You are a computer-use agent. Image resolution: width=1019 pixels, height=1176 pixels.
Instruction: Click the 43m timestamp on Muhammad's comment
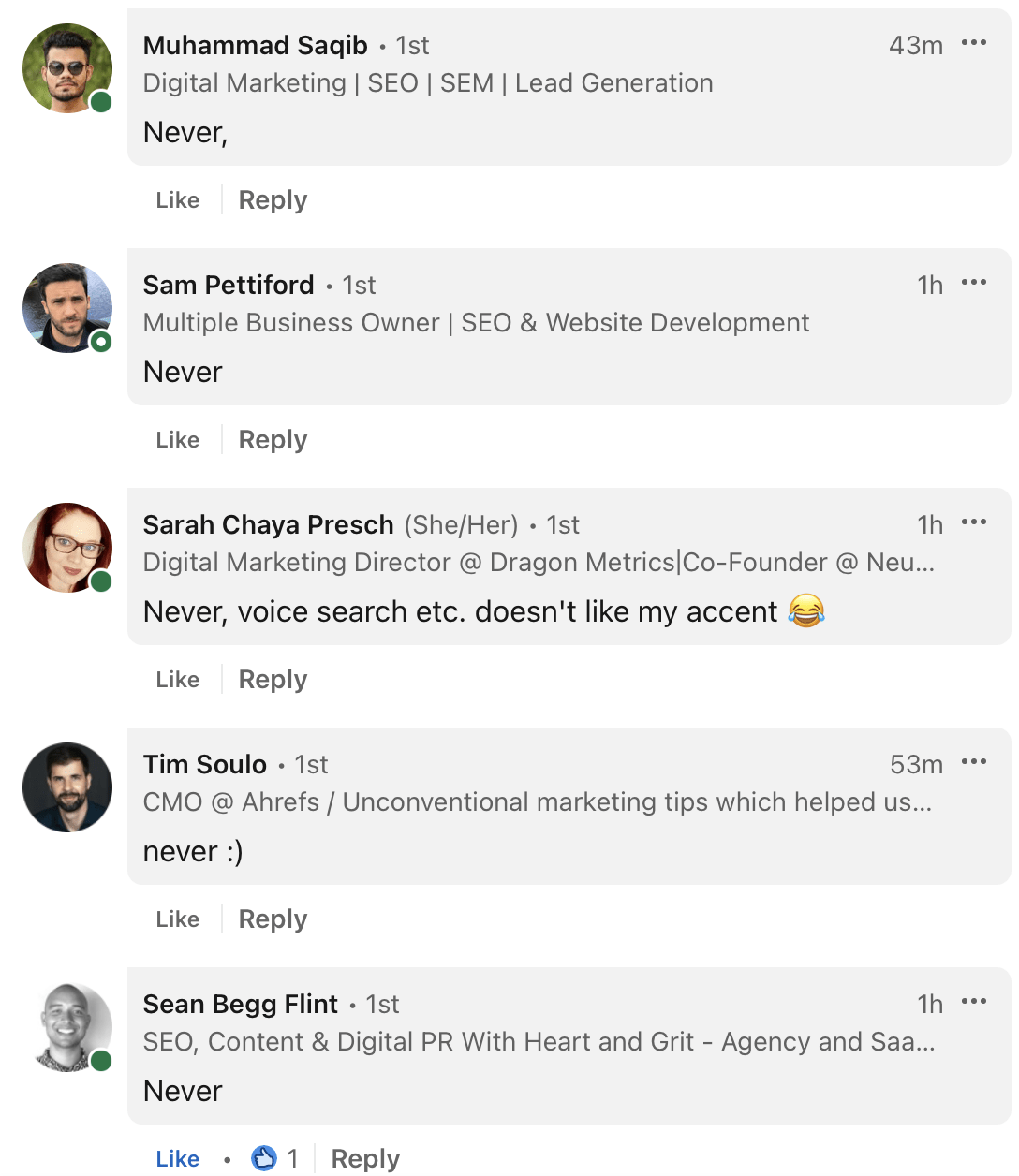[915, 45]
